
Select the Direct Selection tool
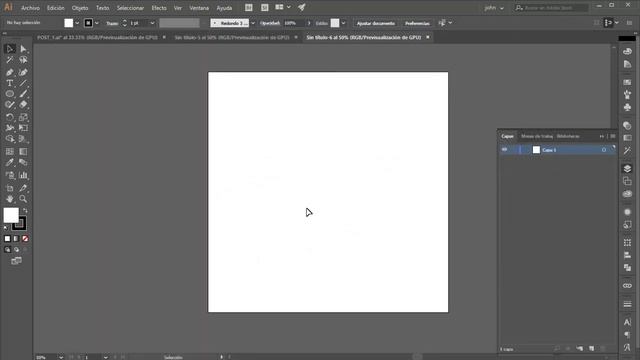[23, 49]
